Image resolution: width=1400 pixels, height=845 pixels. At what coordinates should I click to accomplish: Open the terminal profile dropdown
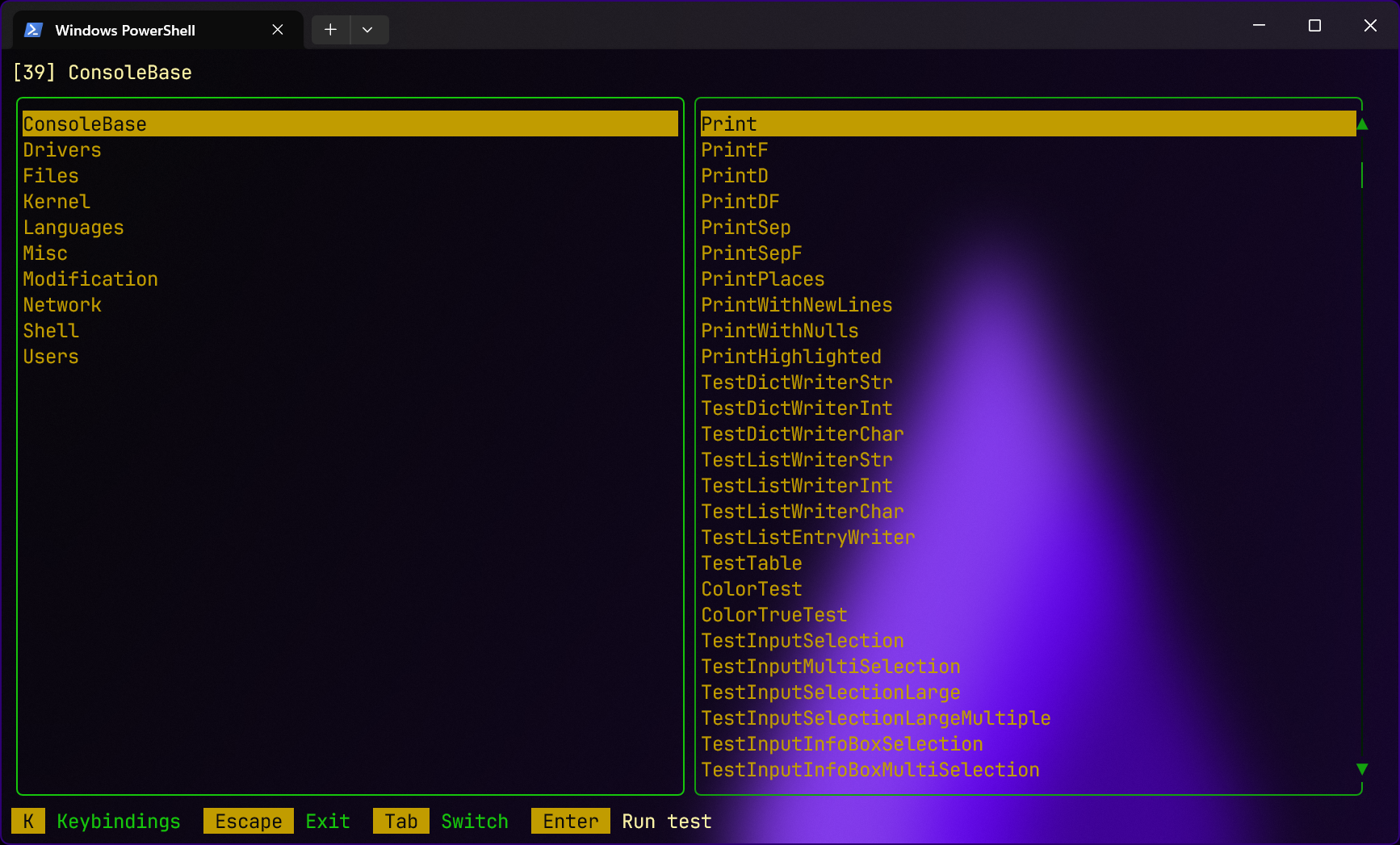tap(368, 30)
